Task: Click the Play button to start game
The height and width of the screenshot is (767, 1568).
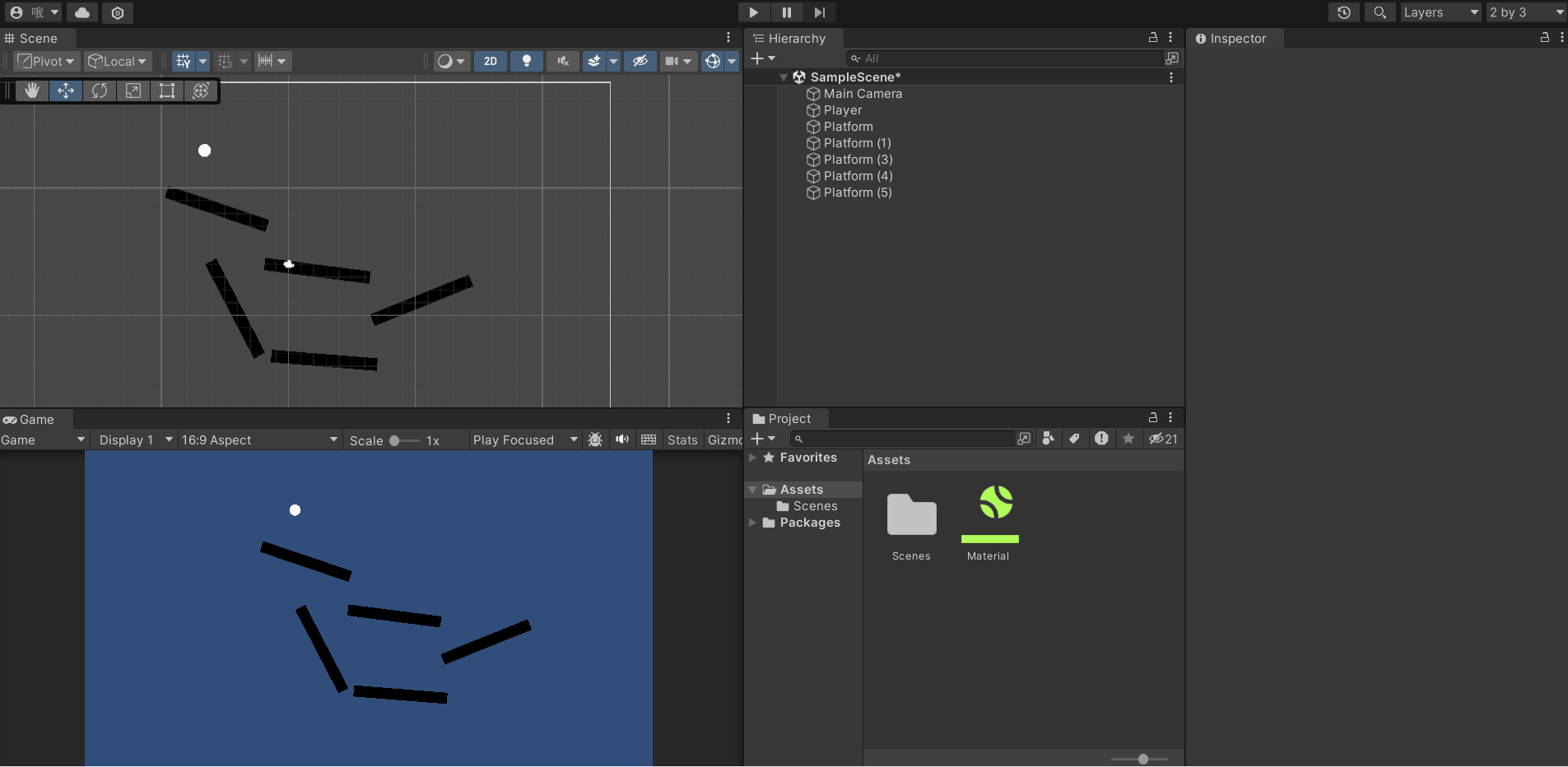Action: (x=753, y=12)
